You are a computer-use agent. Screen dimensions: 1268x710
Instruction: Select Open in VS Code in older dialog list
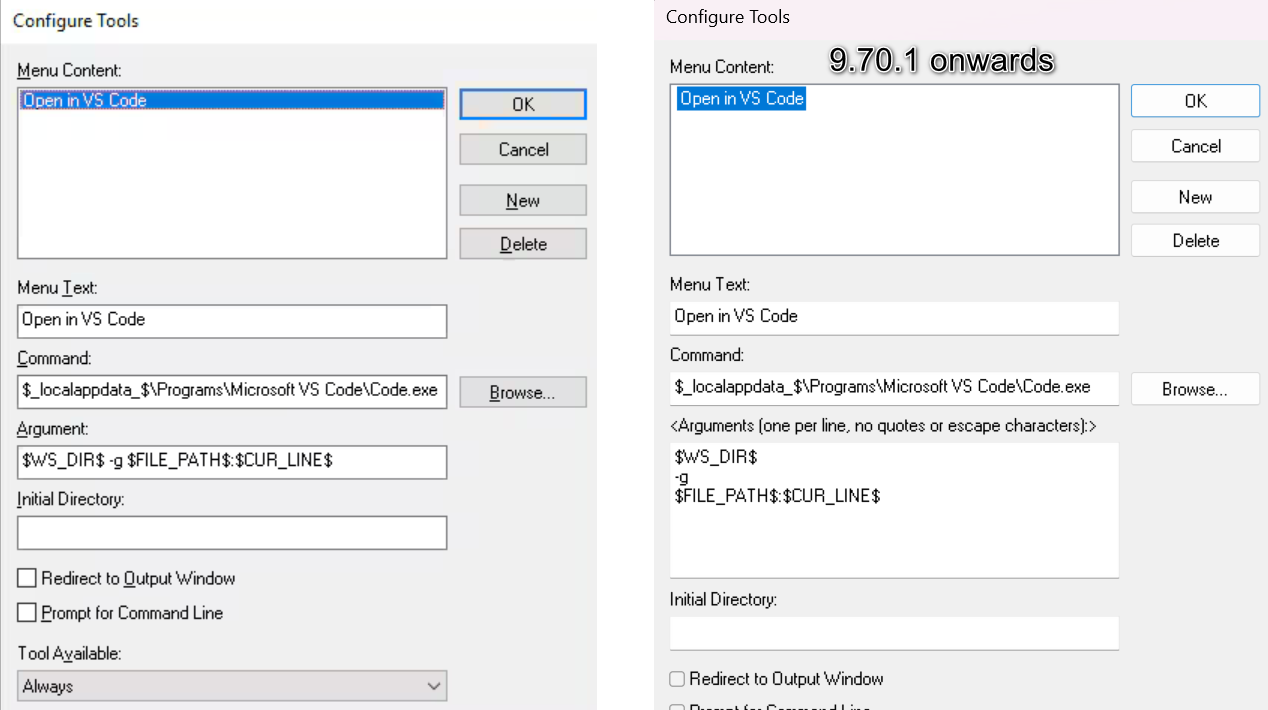click(85, 100)
